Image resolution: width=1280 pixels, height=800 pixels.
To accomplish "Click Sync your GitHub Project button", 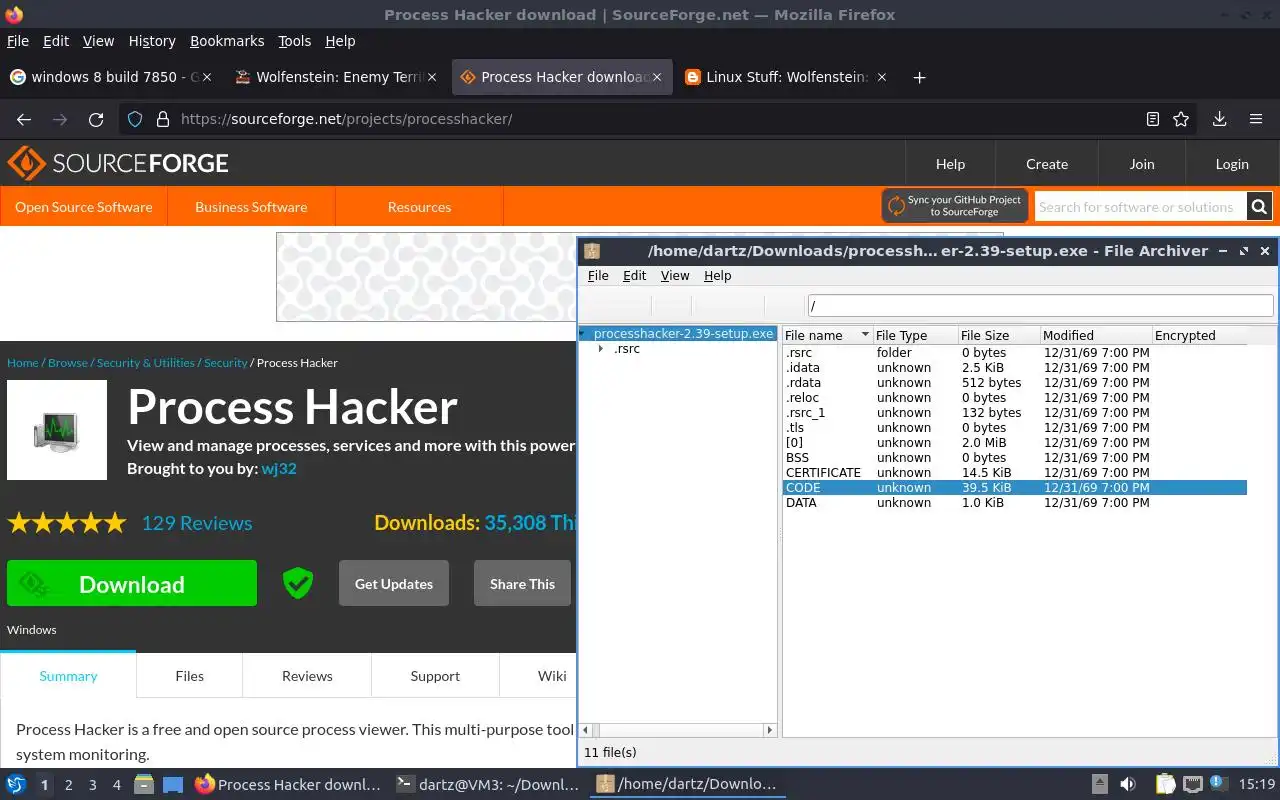I will tap(955, 205).
